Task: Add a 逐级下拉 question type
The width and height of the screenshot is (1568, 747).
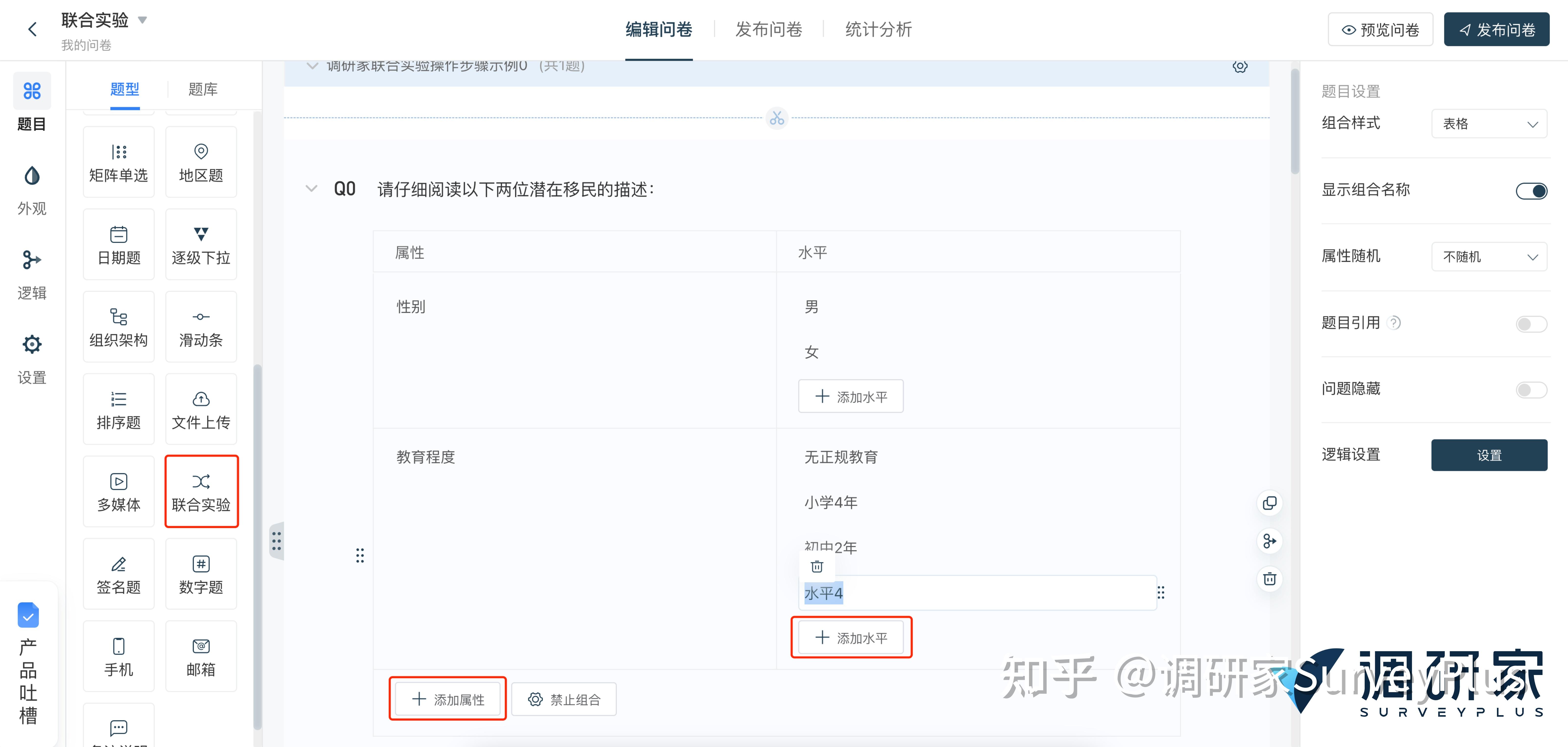Action: pyautogui.click(x=201, y=244)
